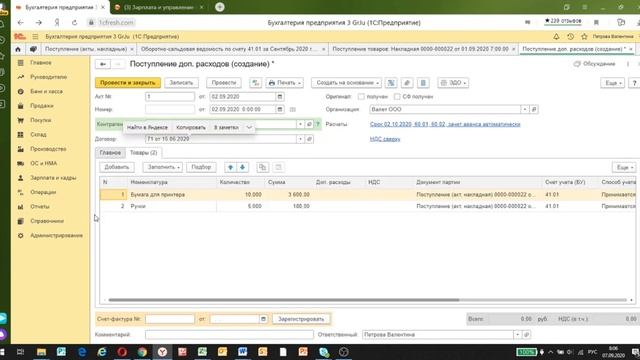This screenshot has height=360, width=640.
Task: Open calendar picker for Акт date
Action: click(280, 97)
